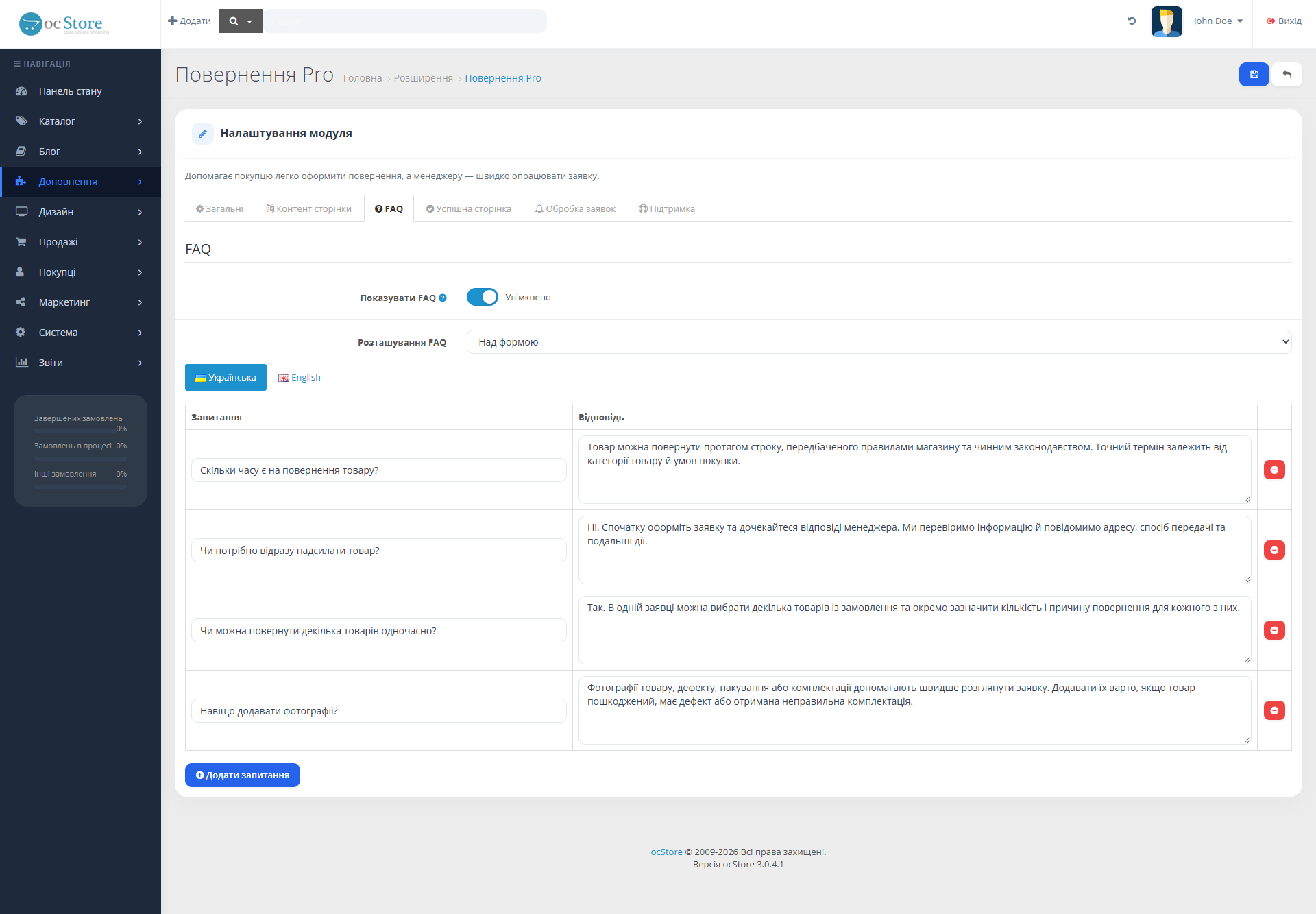Click the blue save settings icon
Screen dimensions: 1316x914
(x=1254, y=75)
